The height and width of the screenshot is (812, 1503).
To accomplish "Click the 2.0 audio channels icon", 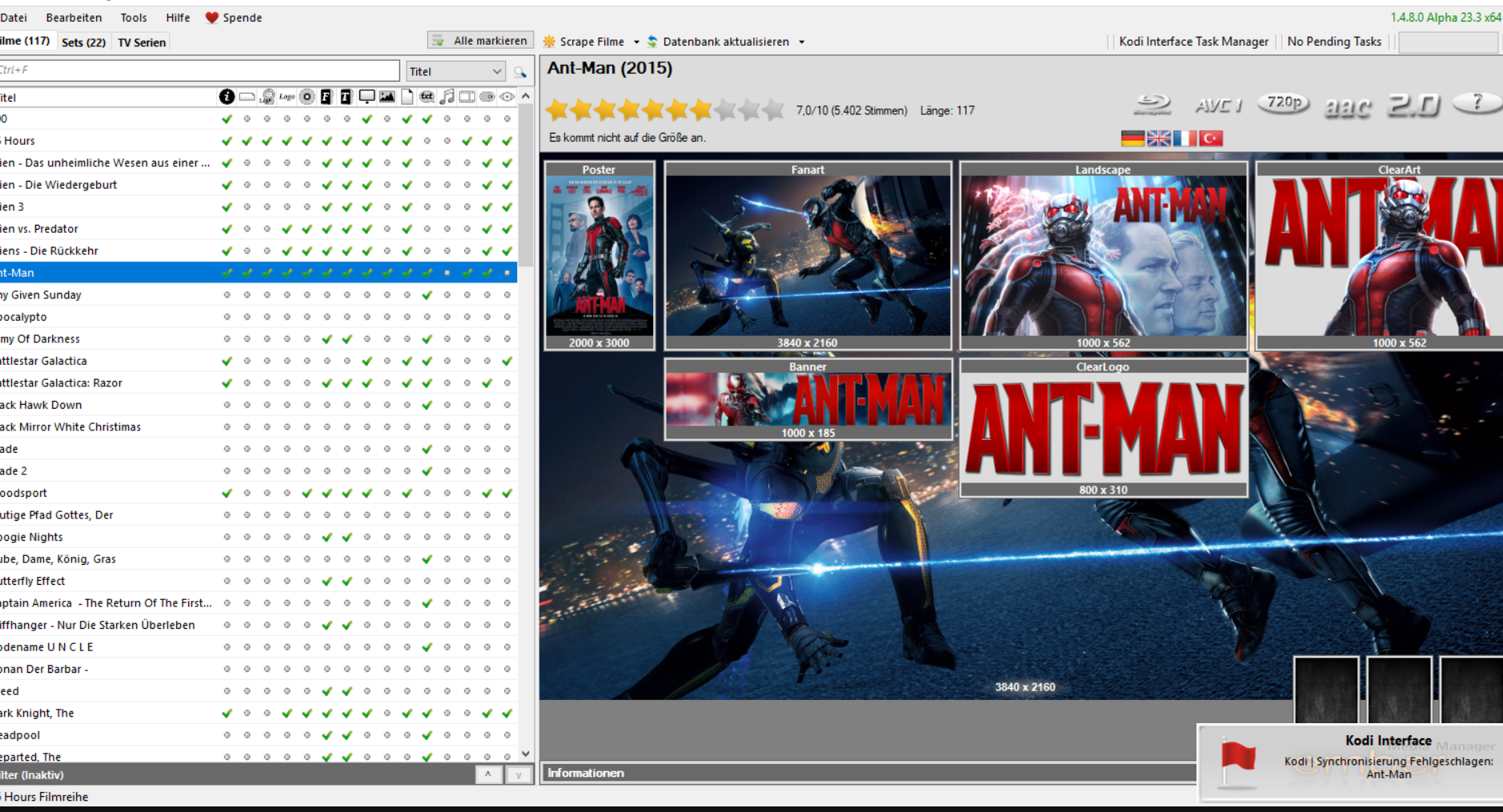I will click(x=1413, y=105).
